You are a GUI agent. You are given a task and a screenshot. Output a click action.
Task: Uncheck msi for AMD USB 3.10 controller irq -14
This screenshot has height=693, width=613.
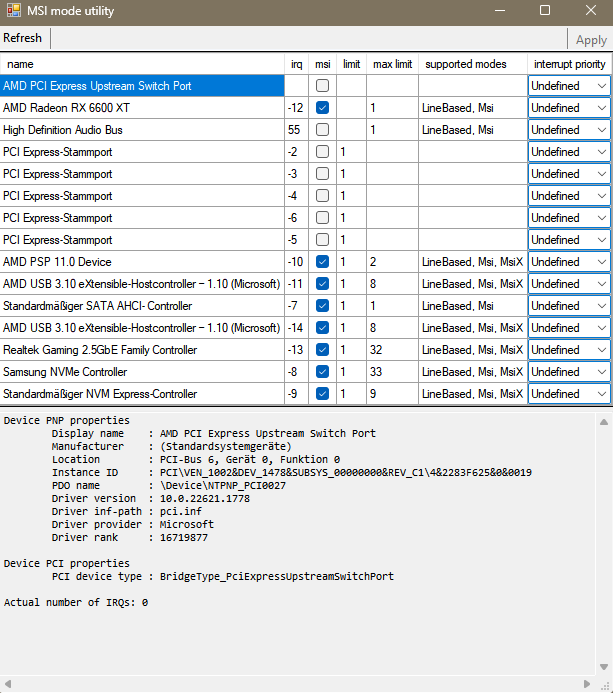[x=323, y=328]
